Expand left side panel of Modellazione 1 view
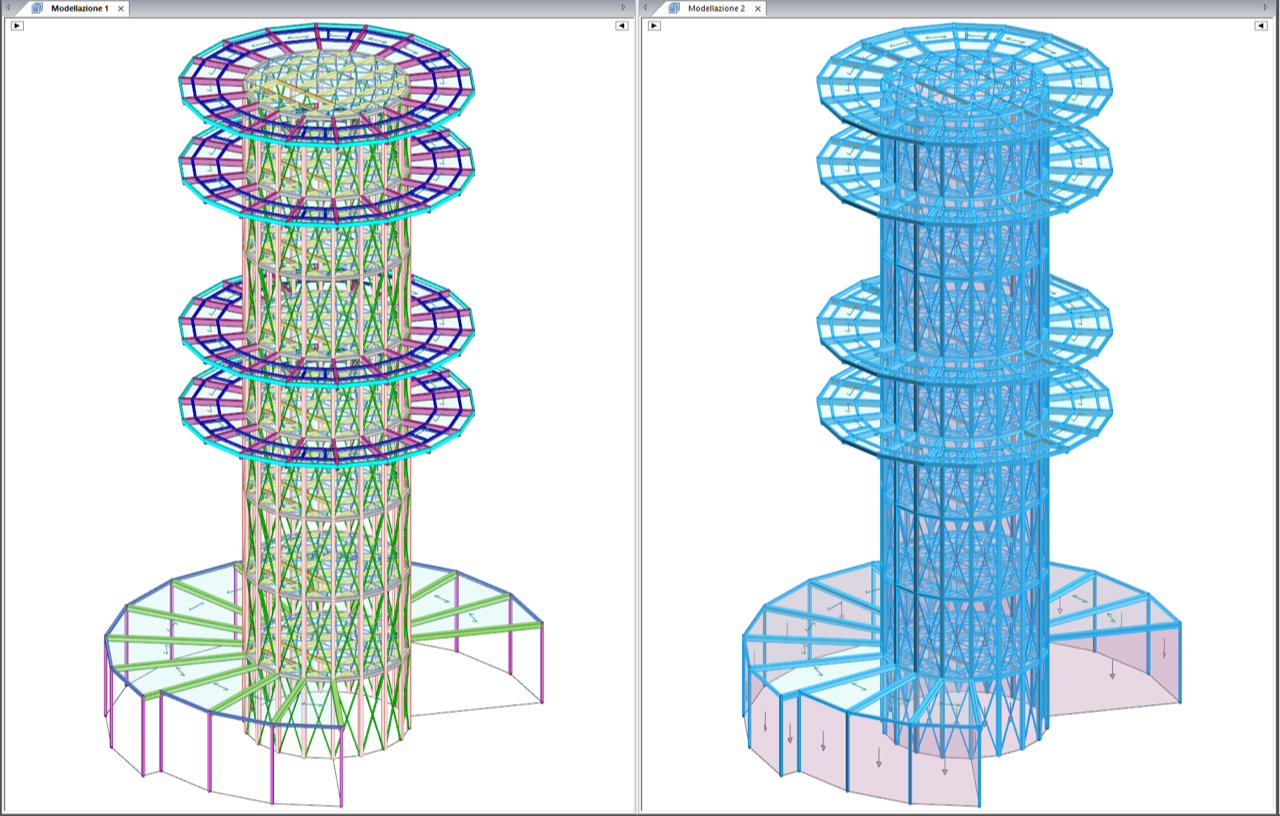 click(17, 26)
